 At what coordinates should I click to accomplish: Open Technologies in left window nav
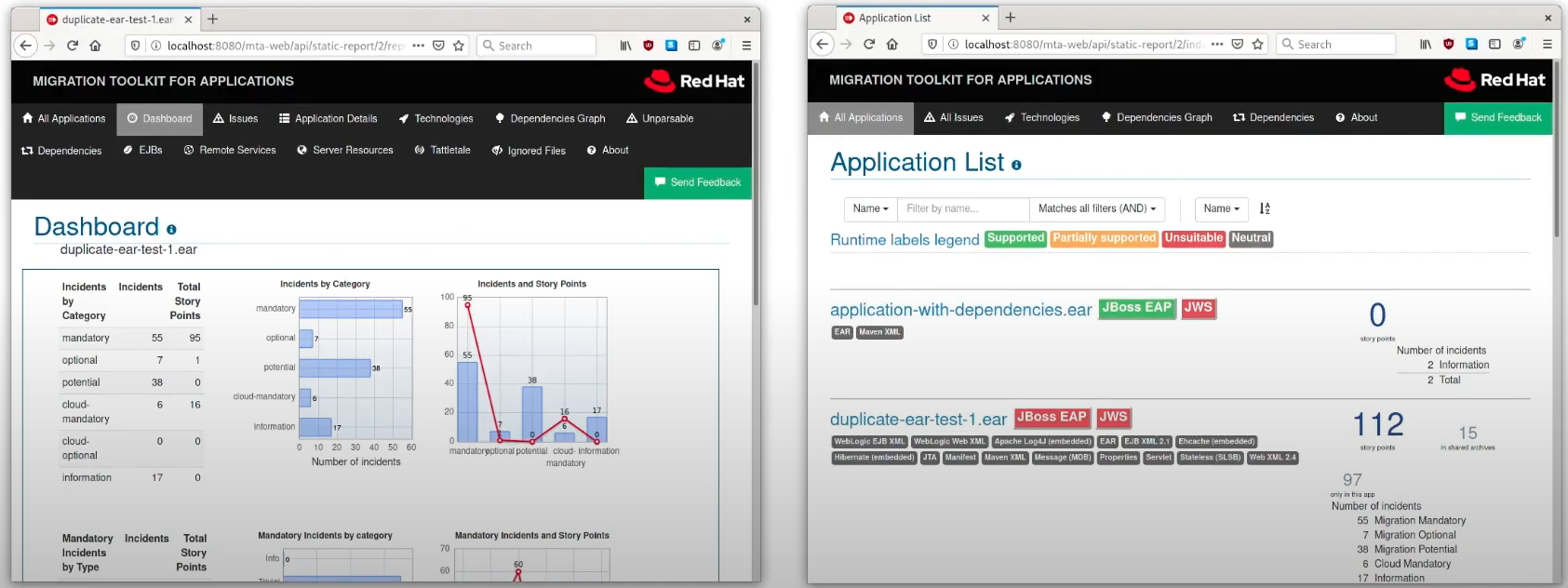pos(436,119)
